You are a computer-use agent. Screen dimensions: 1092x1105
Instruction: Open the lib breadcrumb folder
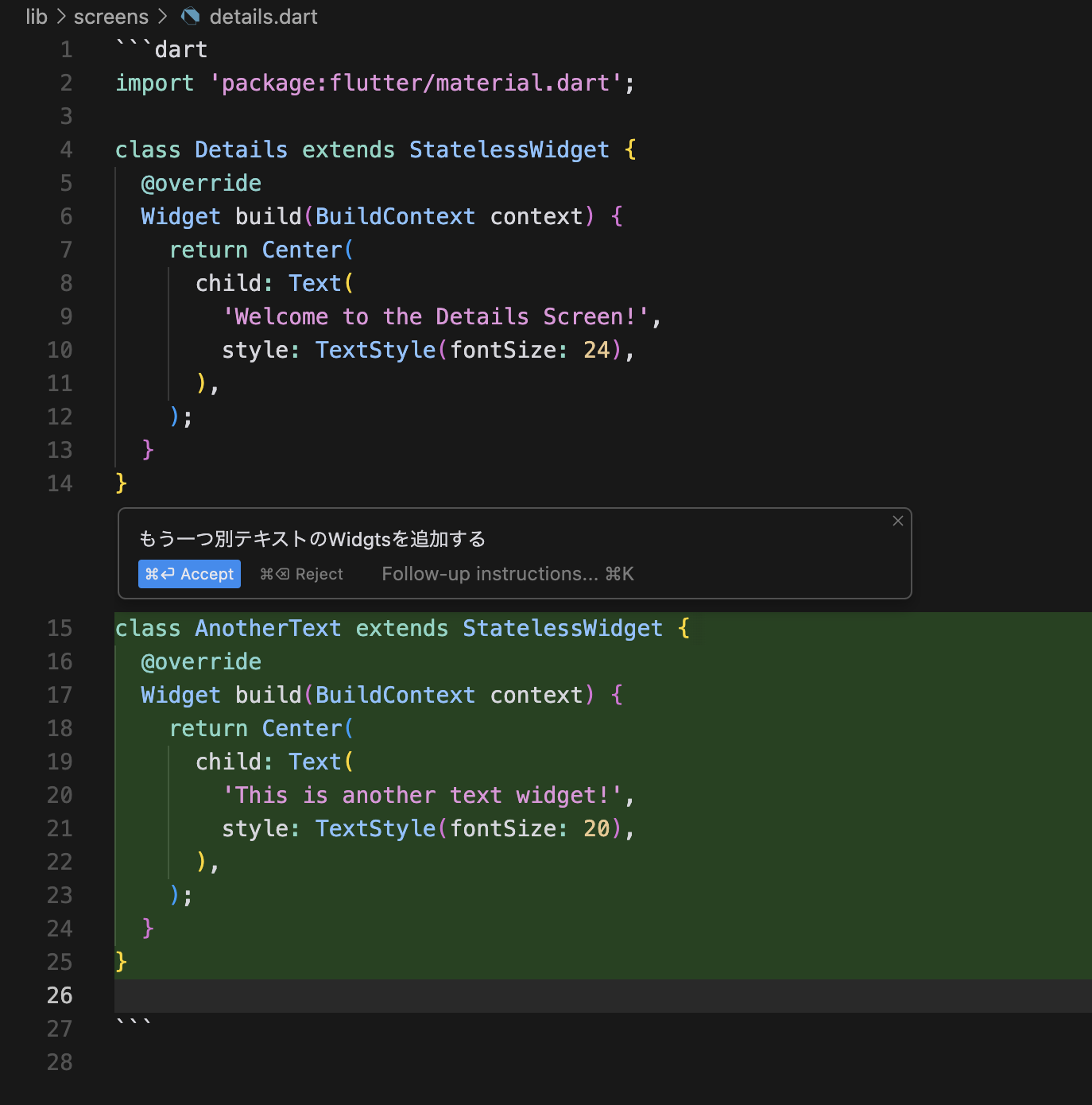[37, 17]
